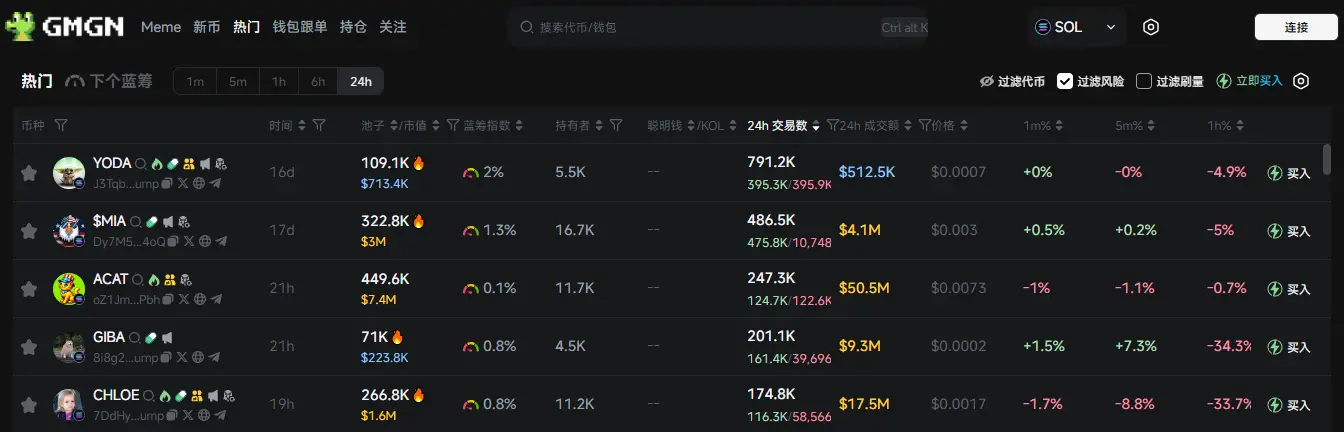1344x432 pixels.
Task: Favorite the YODA token with its star
Action: coord(29,173)
